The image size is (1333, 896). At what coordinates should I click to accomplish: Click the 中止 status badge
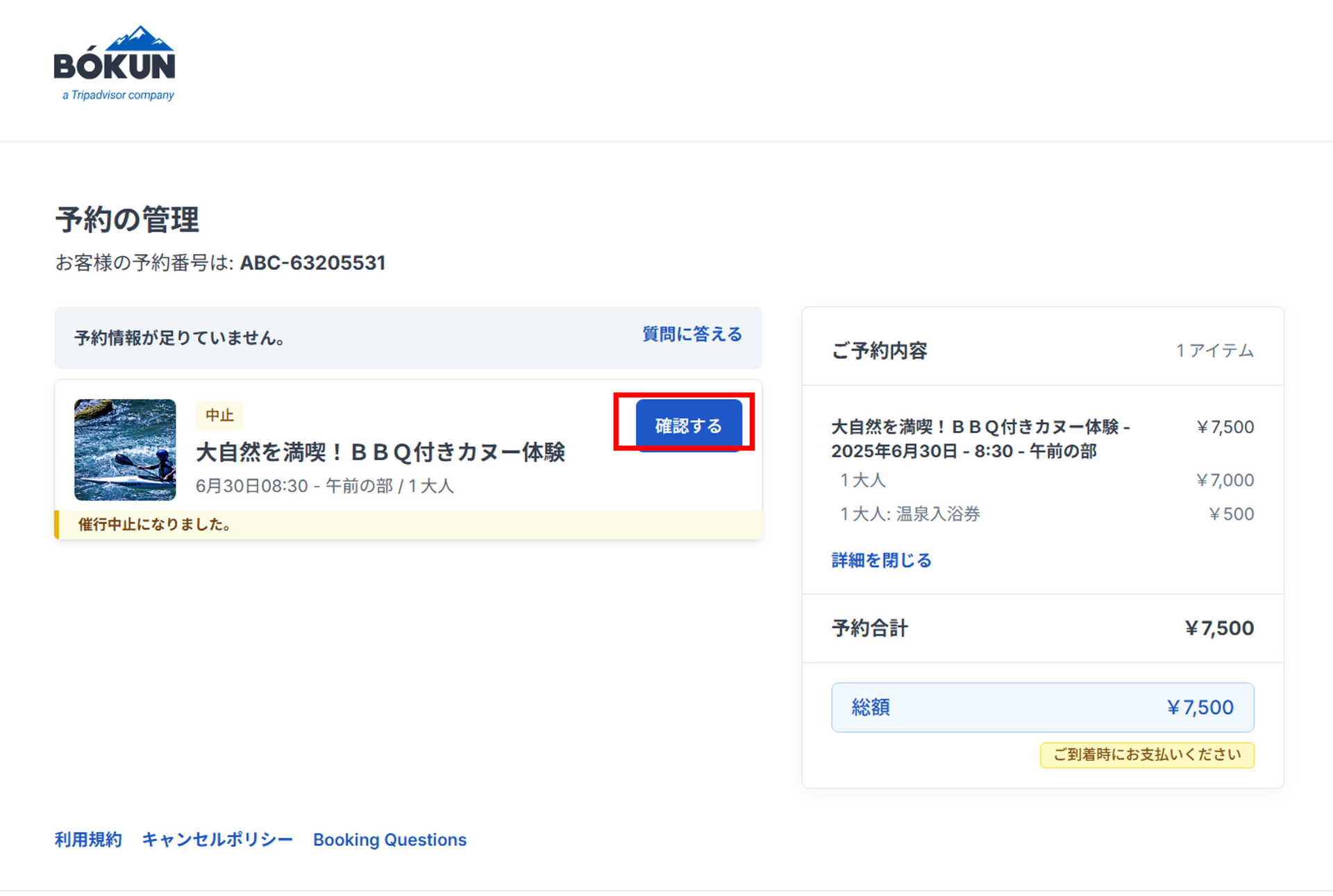tap(219, 415)
